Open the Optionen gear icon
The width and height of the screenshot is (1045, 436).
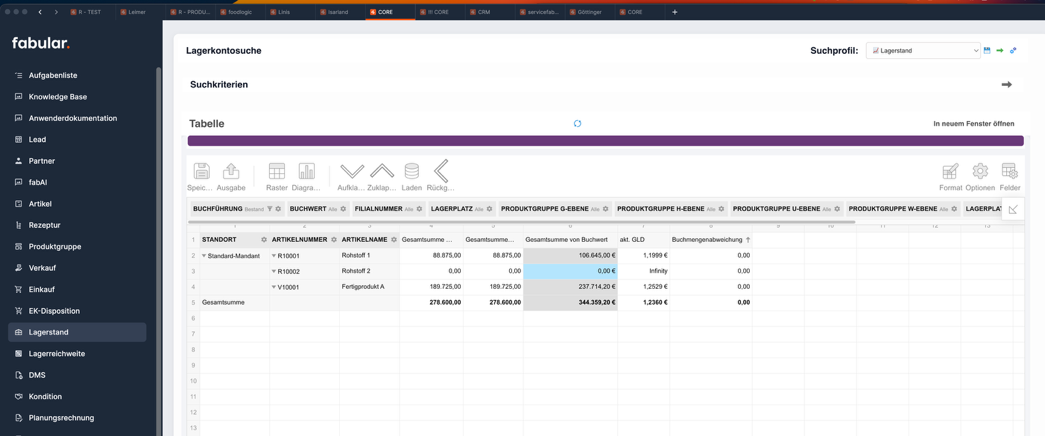click(980, 172)
